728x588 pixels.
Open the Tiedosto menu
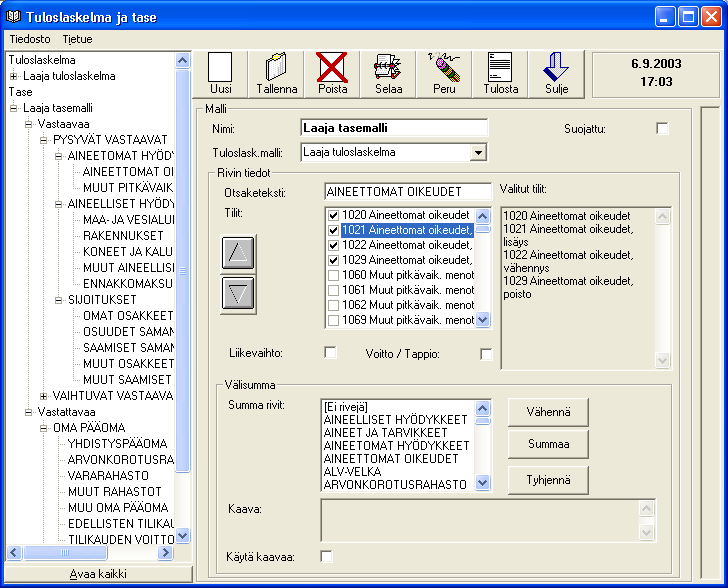click(30, 39)
